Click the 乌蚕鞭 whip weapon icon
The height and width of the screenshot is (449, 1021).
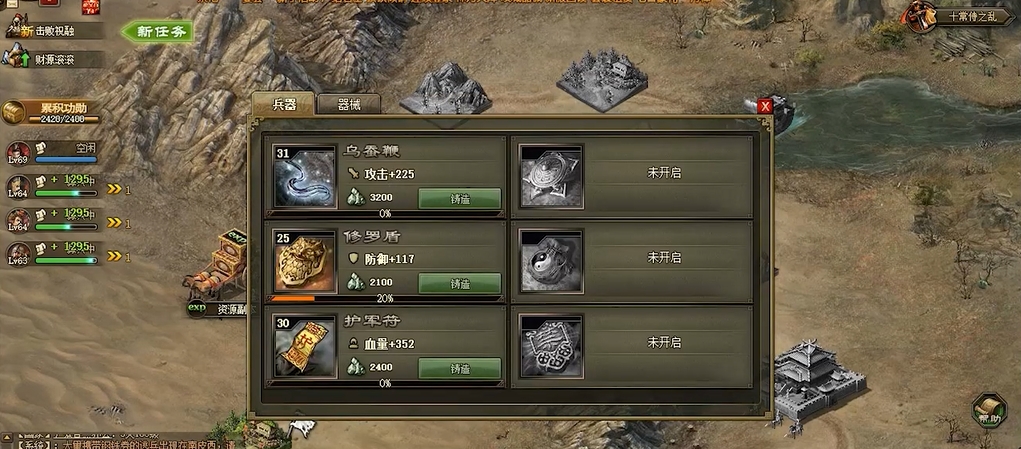pos(305,176)
